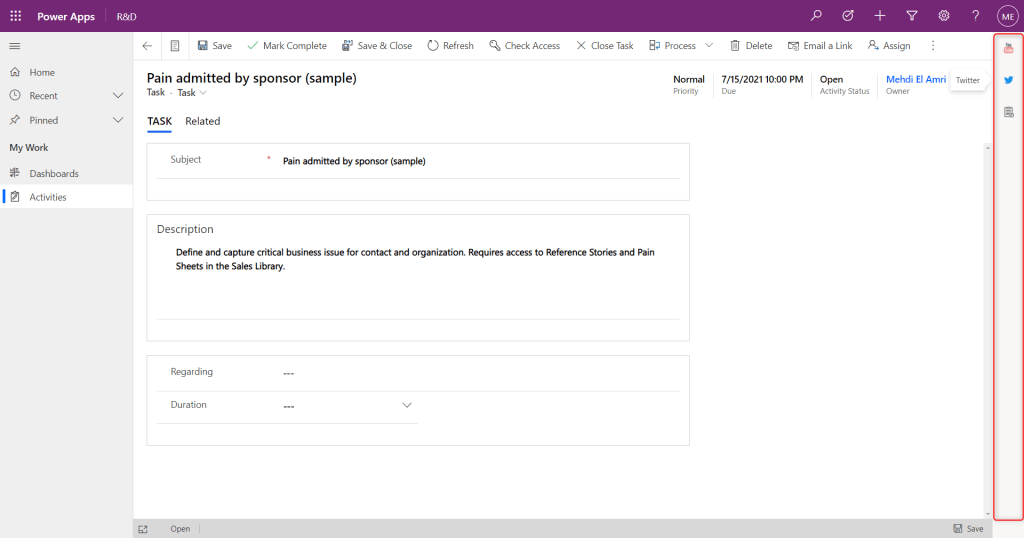The height and width of the screenshot is (538, 1024).
Task: Expand the Pinned section chevron
Action: (118, 120)
